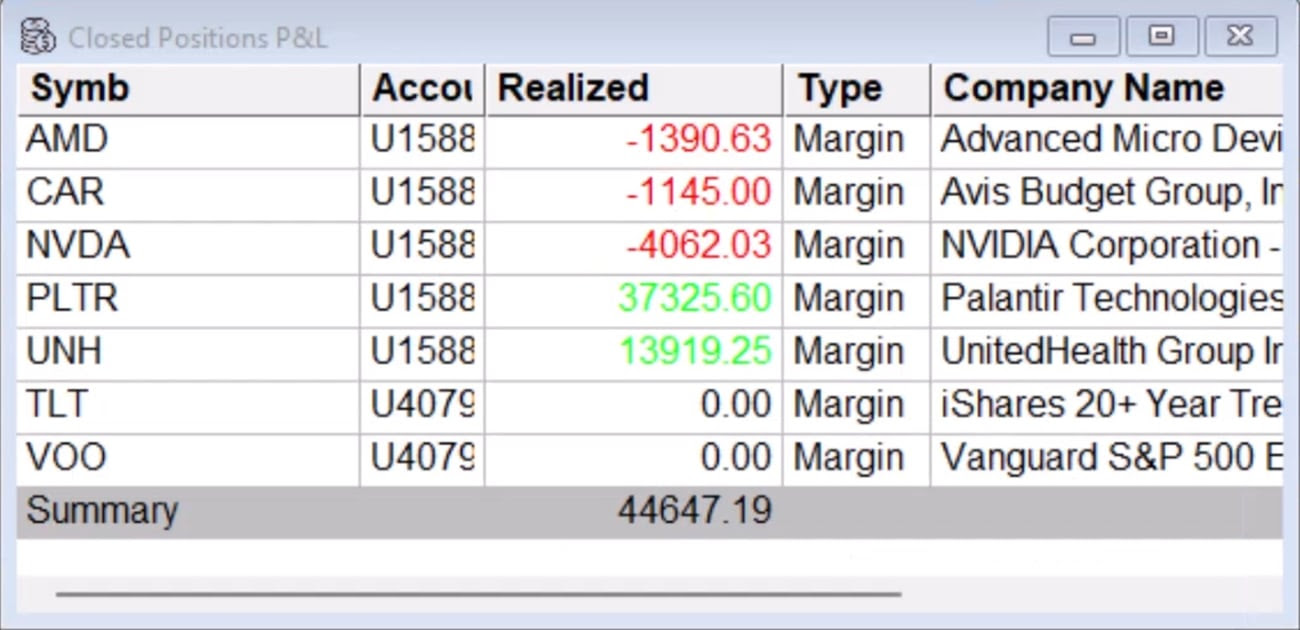Select the AMD symbol row
This screenshot has width=1300, height=630.
[67, 140]
